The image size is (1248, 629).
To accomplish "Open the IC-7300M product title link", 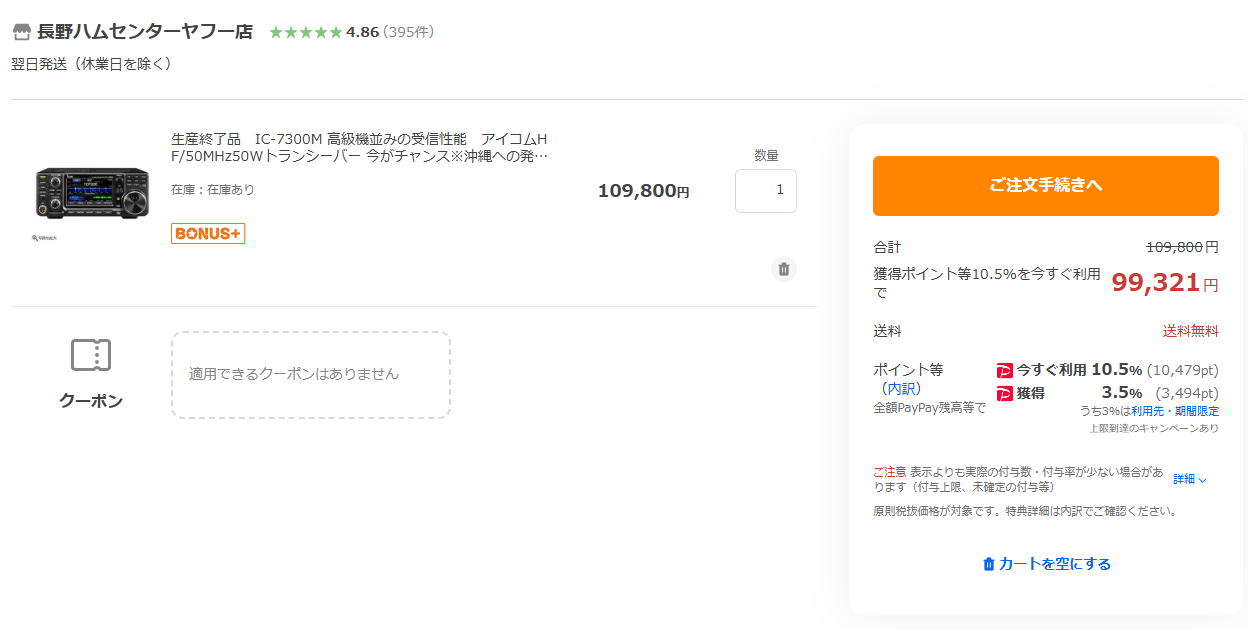I will pyautogui.click(x=359, y=147).
